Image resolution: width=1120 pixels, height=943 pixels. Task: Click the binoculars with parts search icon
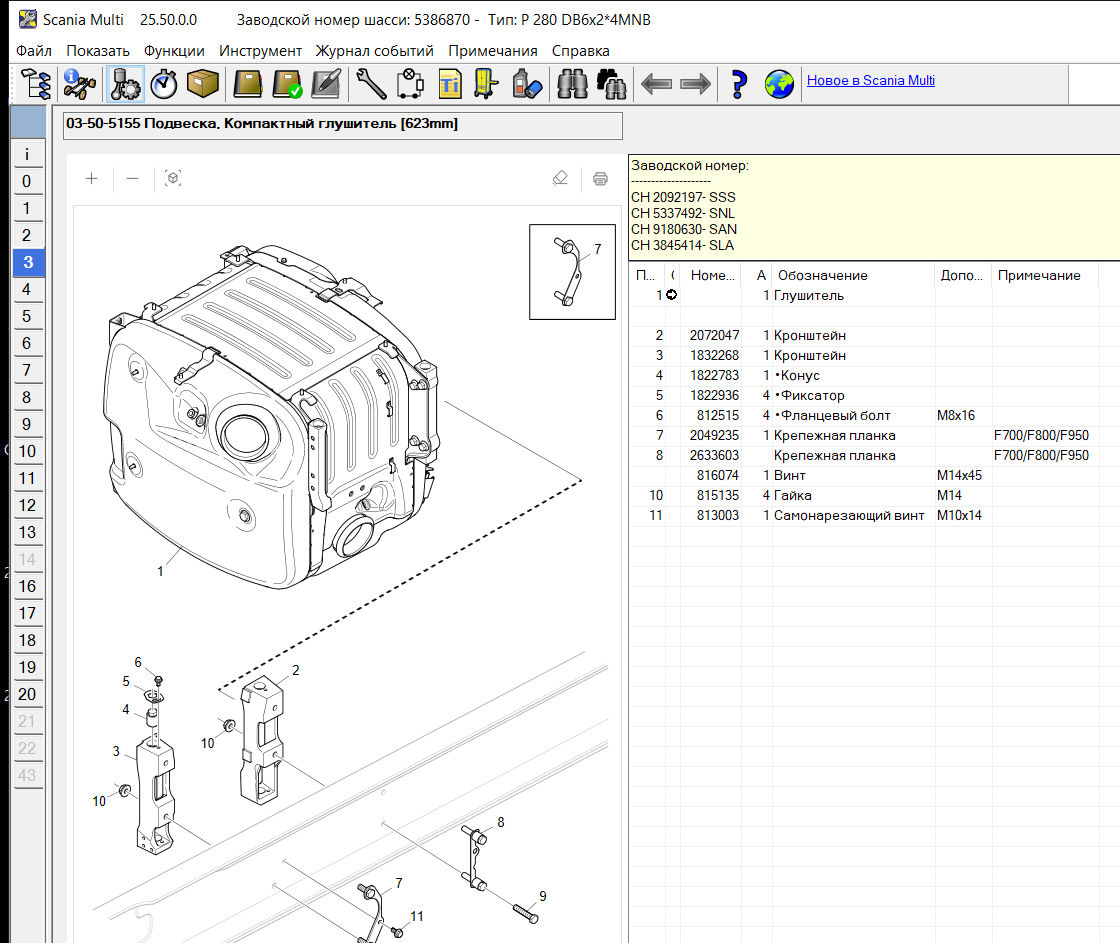tap(611, 84)
